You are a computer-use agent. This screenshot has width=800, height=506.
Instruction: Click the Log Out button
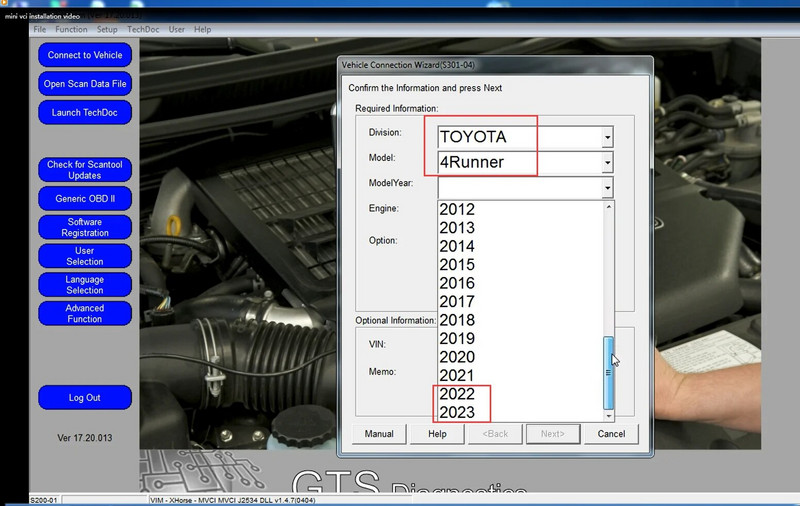click(x=85, y=397)
